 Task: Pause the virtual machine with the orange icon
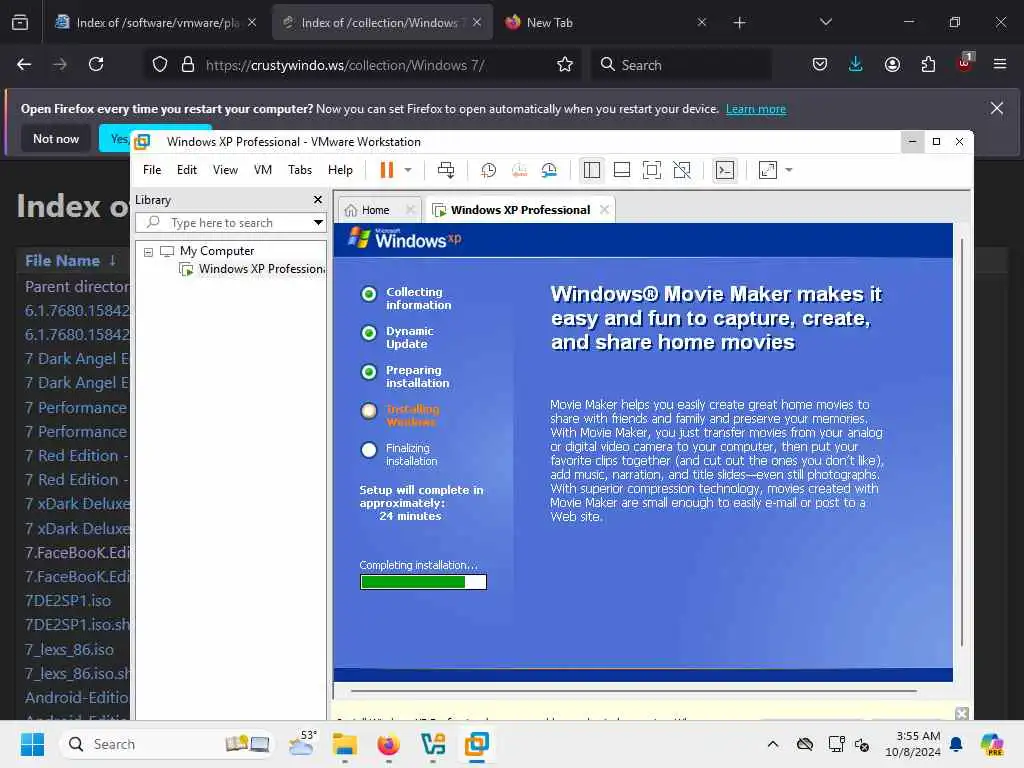tap(387, 170)
